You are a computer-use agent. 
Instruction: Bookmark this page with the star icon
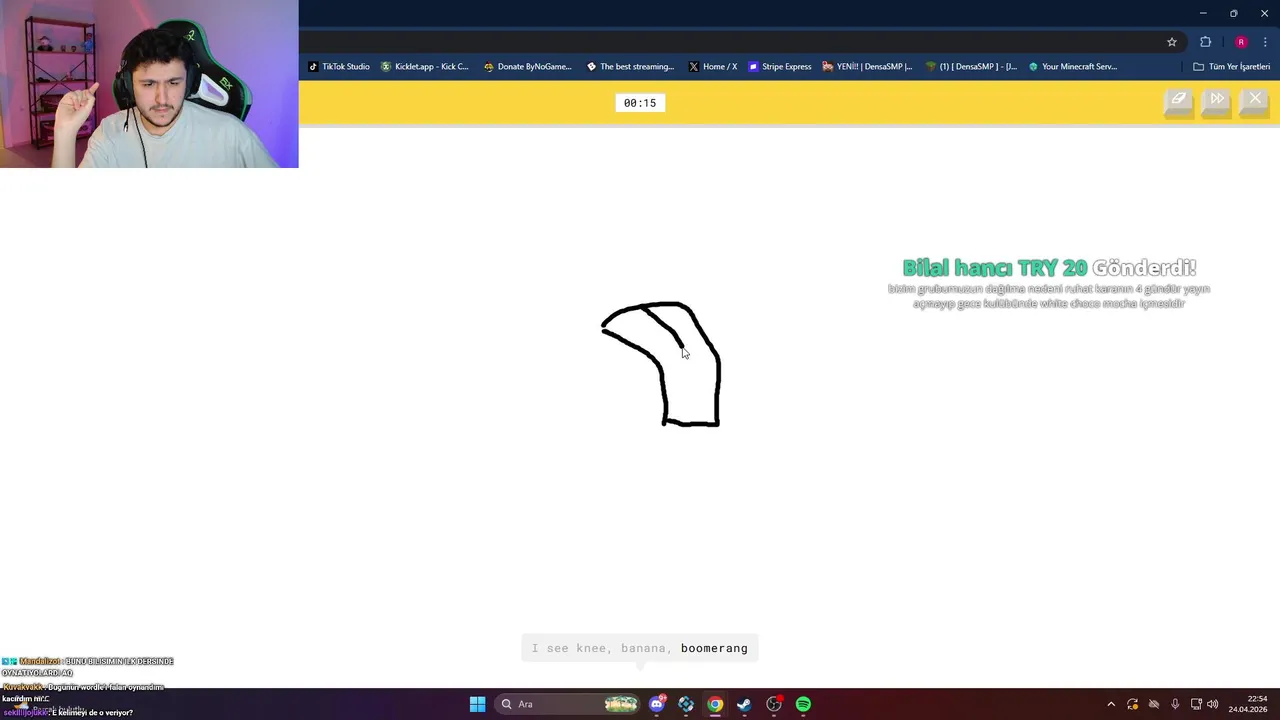pyautogui.click(x=1172, y=42)
